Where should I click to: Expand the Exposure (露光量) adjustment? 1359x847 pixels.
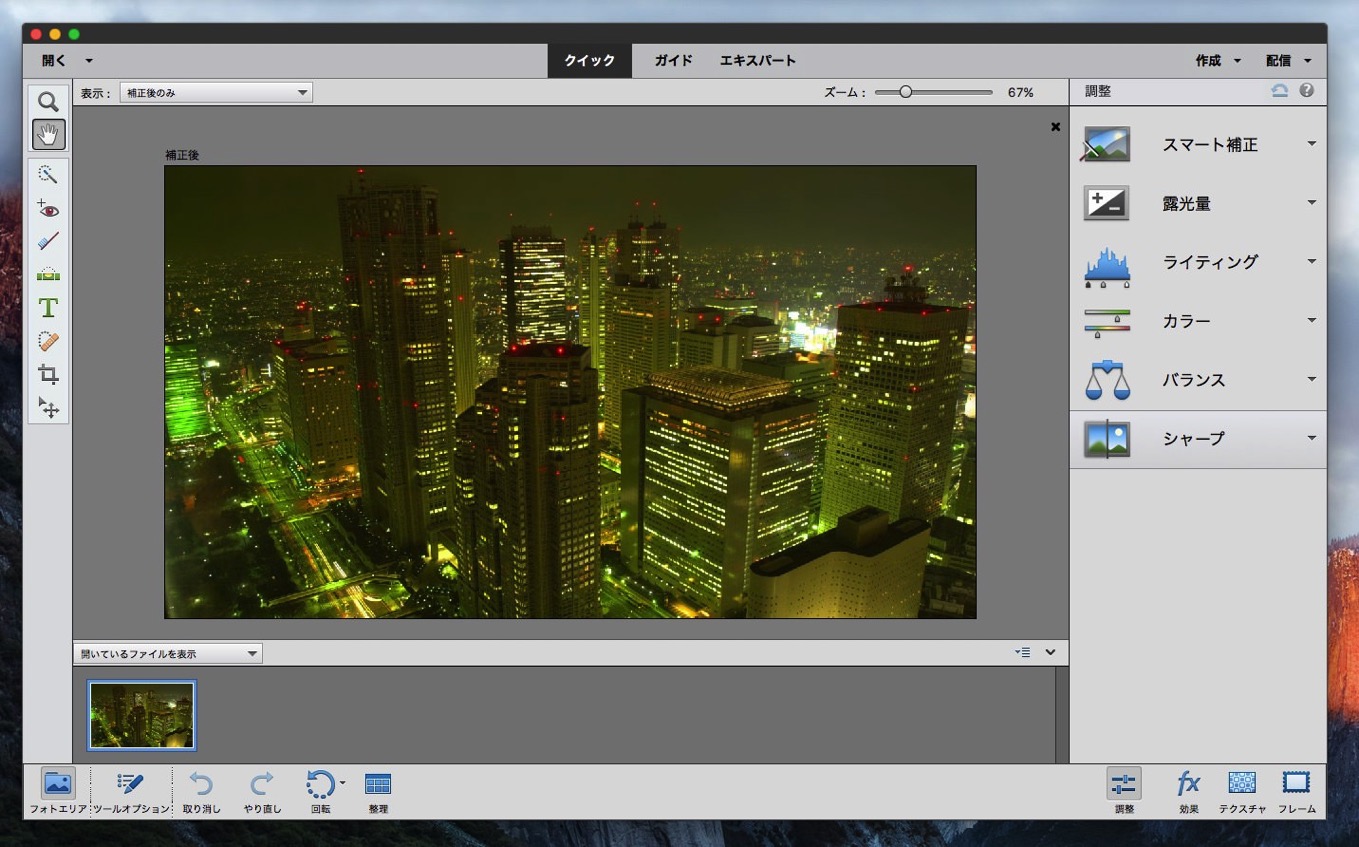click(x=1311, y=204)
